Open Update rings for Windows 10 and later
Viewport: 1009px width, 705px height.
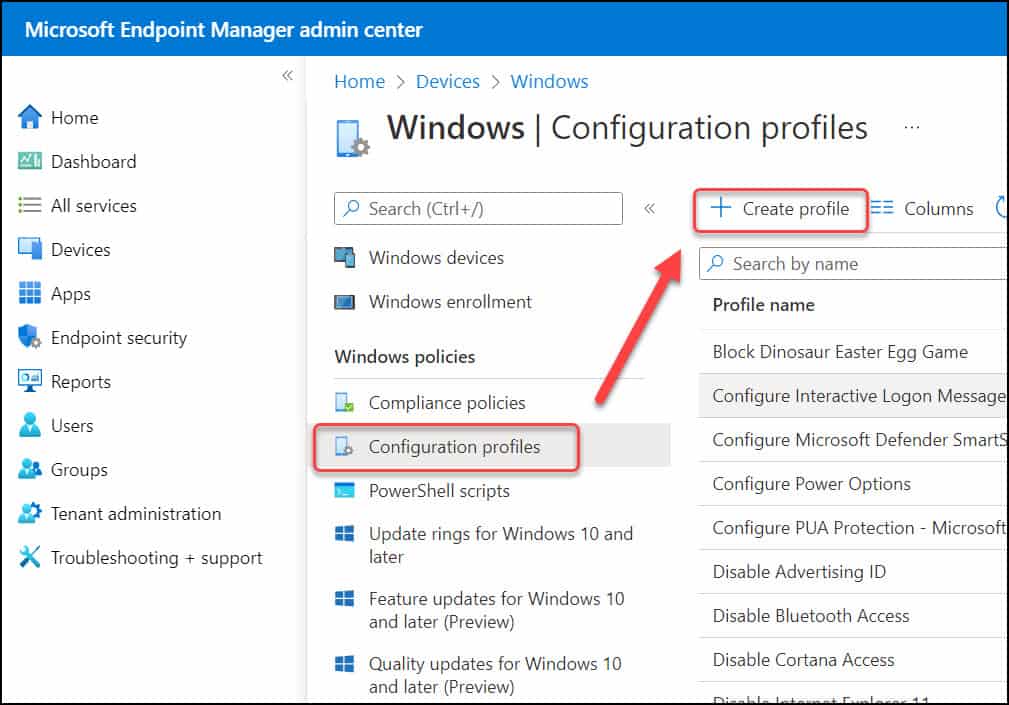coord(501,545)
